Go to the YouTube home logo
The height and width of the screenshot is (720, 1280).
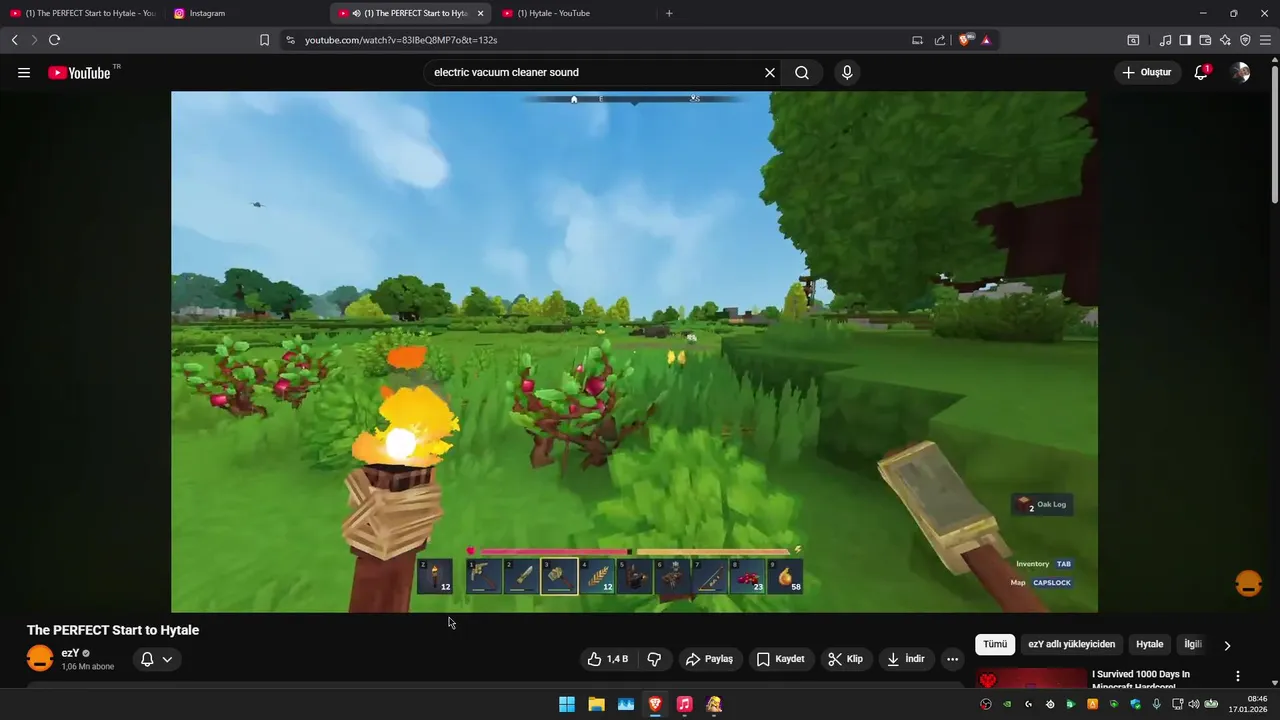(x=79, y=73)
